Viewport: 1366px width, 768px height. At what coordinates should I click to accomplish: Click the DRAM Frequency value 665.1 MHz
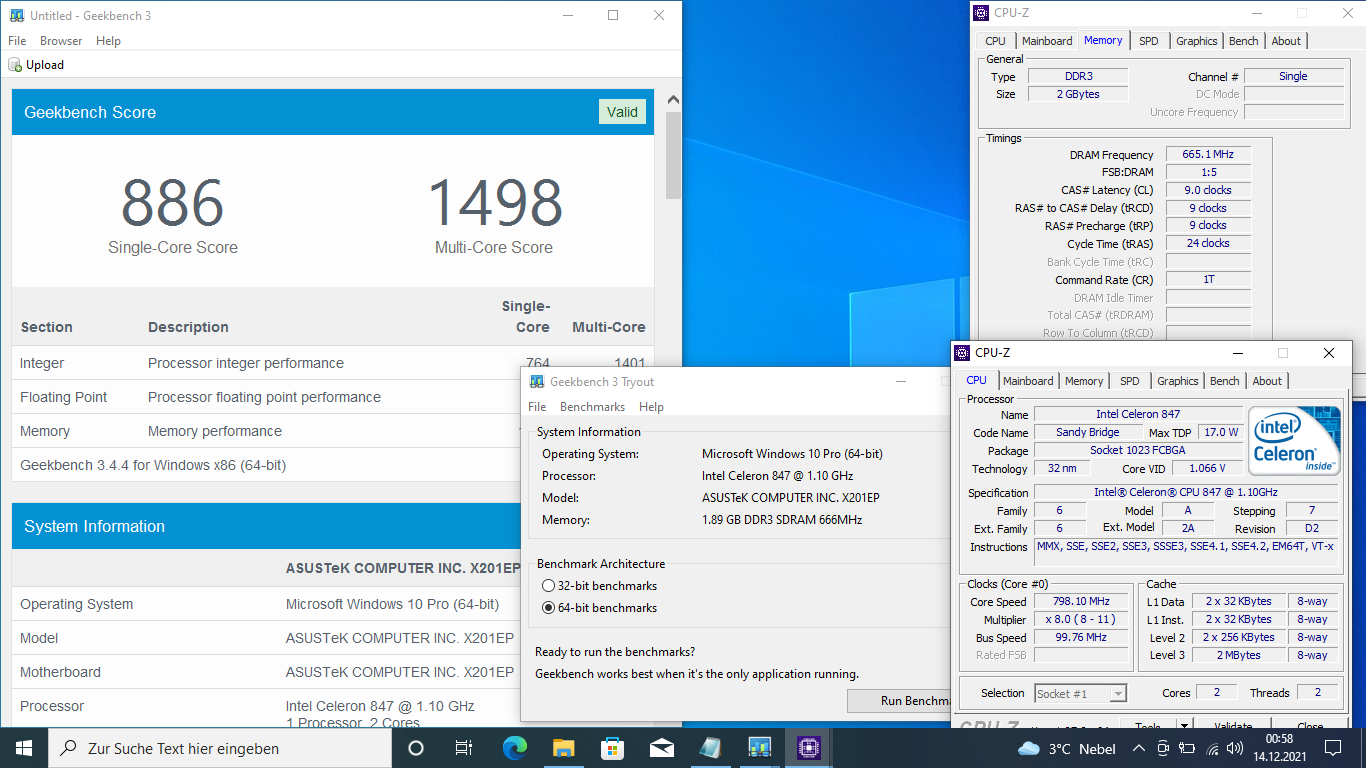point(1208,155)
